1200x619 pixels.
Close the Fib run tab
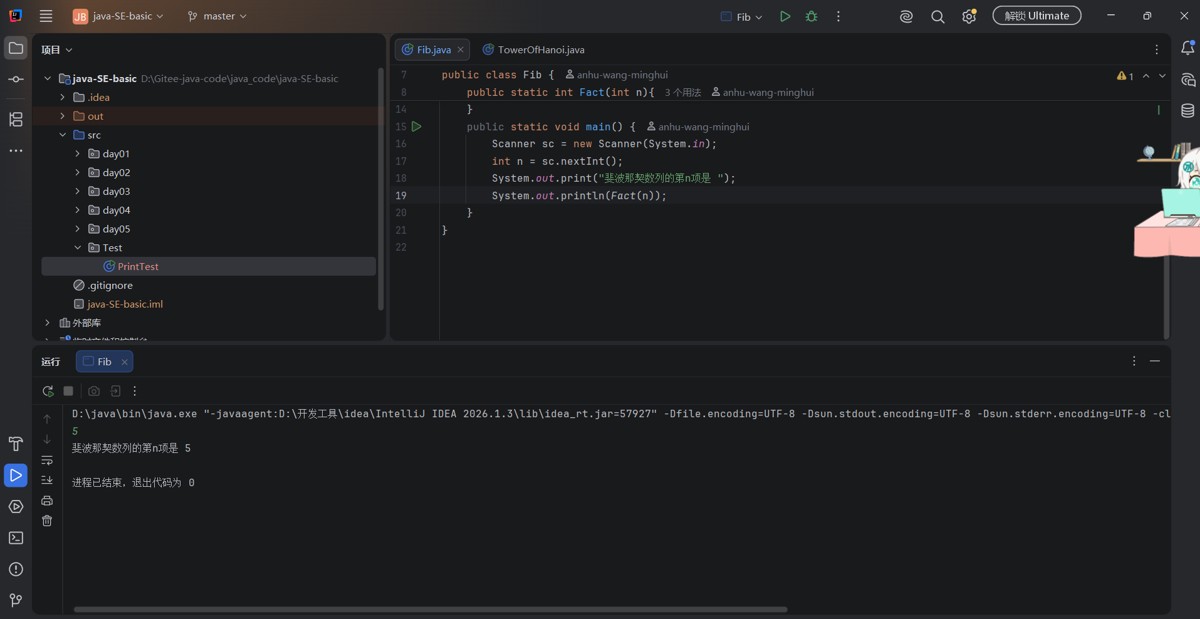tap(124, 362)
